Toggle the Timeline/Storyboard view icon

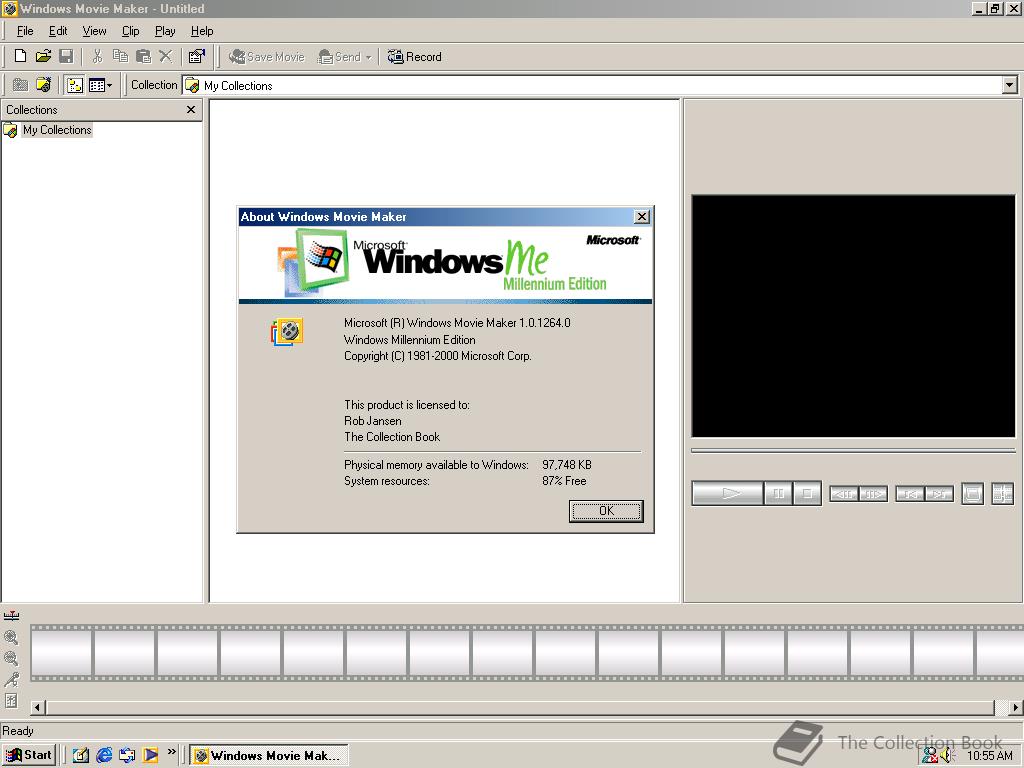[x=11, y=616]
